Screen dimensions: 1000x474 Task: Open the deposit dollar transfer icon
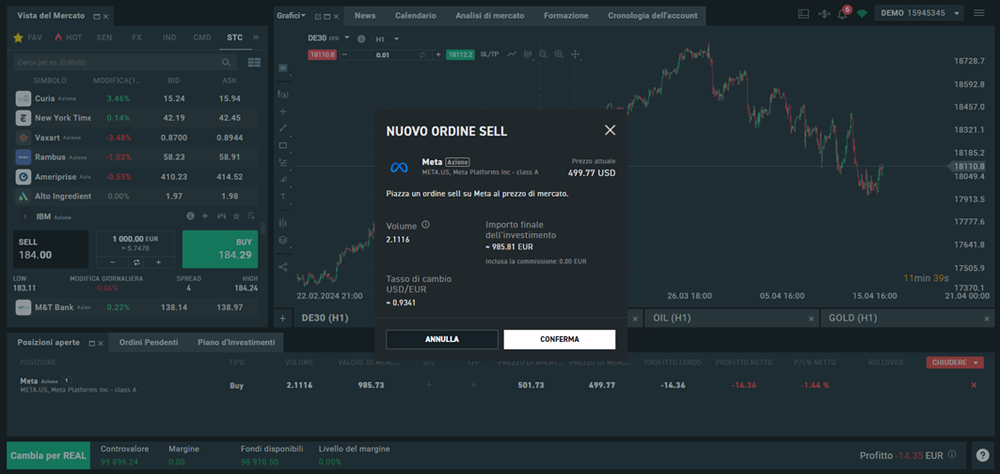(824, 13)
